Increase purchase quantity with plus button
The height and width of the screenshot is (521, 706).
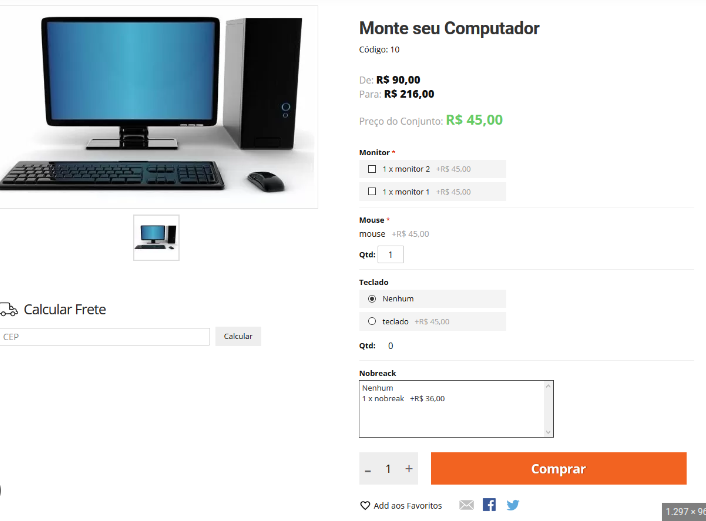[x=408, y=469]
